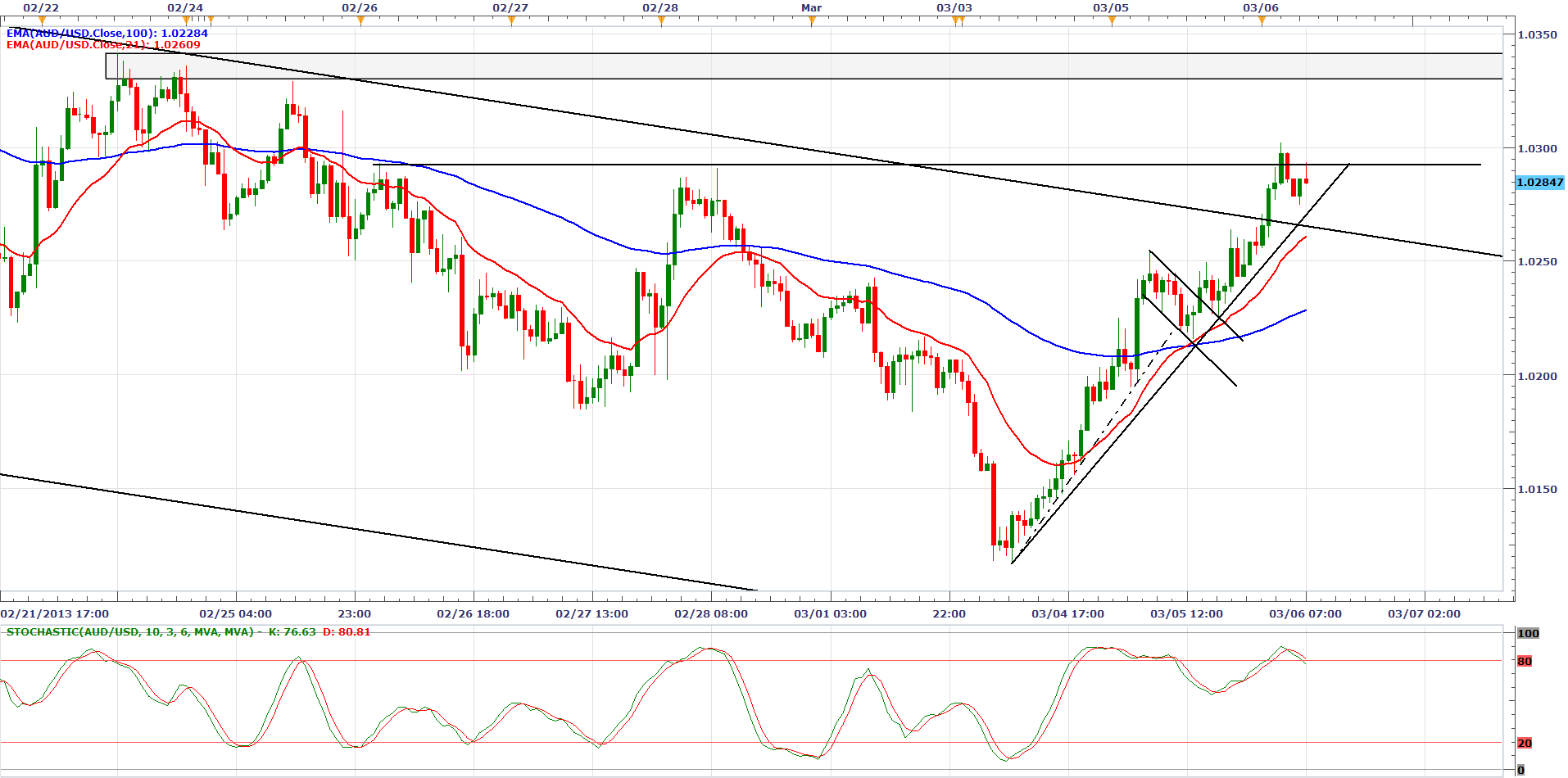Click the 03/04 17:00 time axis label

(x=1067, y=614)
